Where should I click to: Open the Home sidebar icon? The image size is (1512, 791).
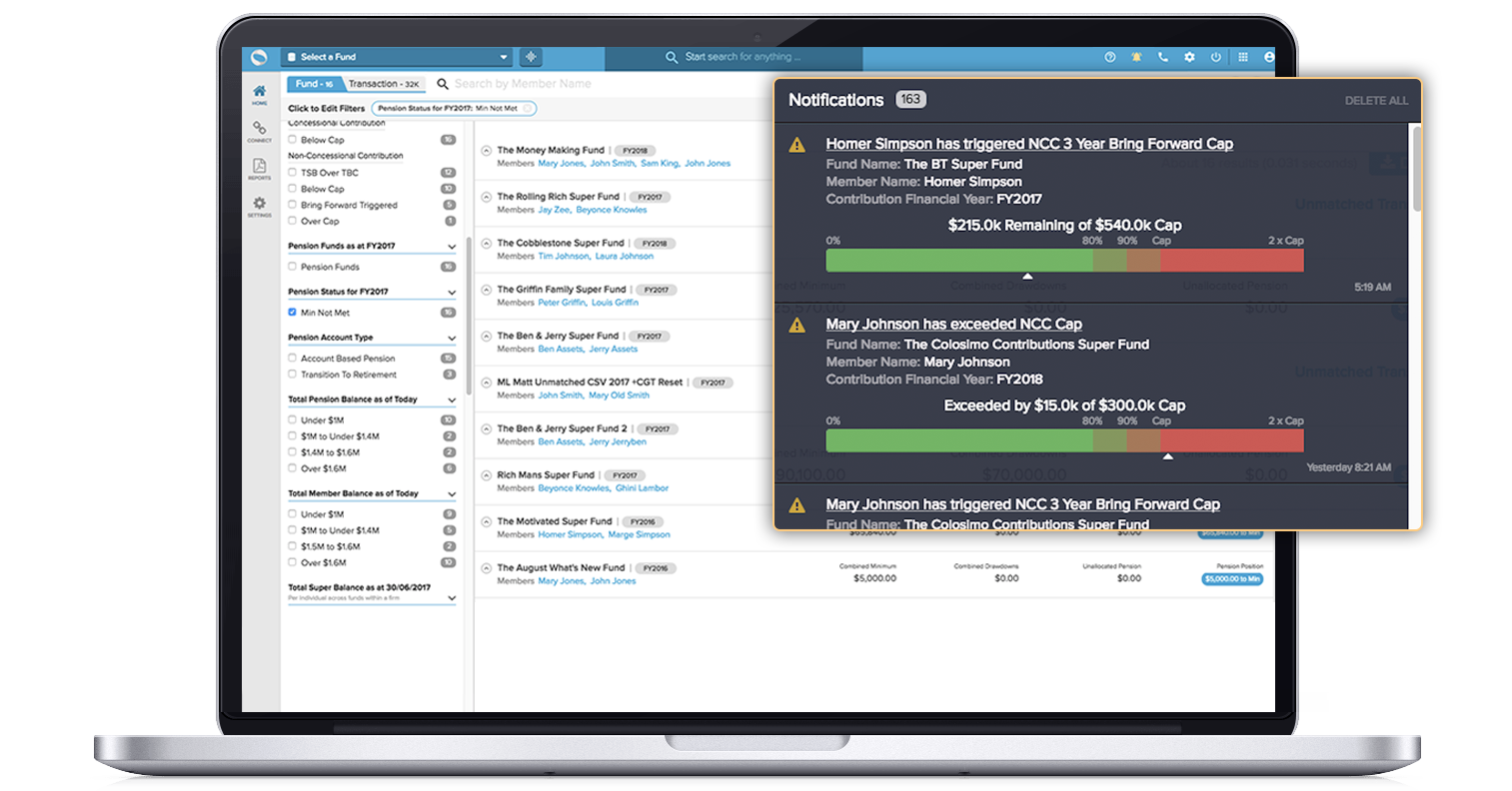tap(259, 93)
